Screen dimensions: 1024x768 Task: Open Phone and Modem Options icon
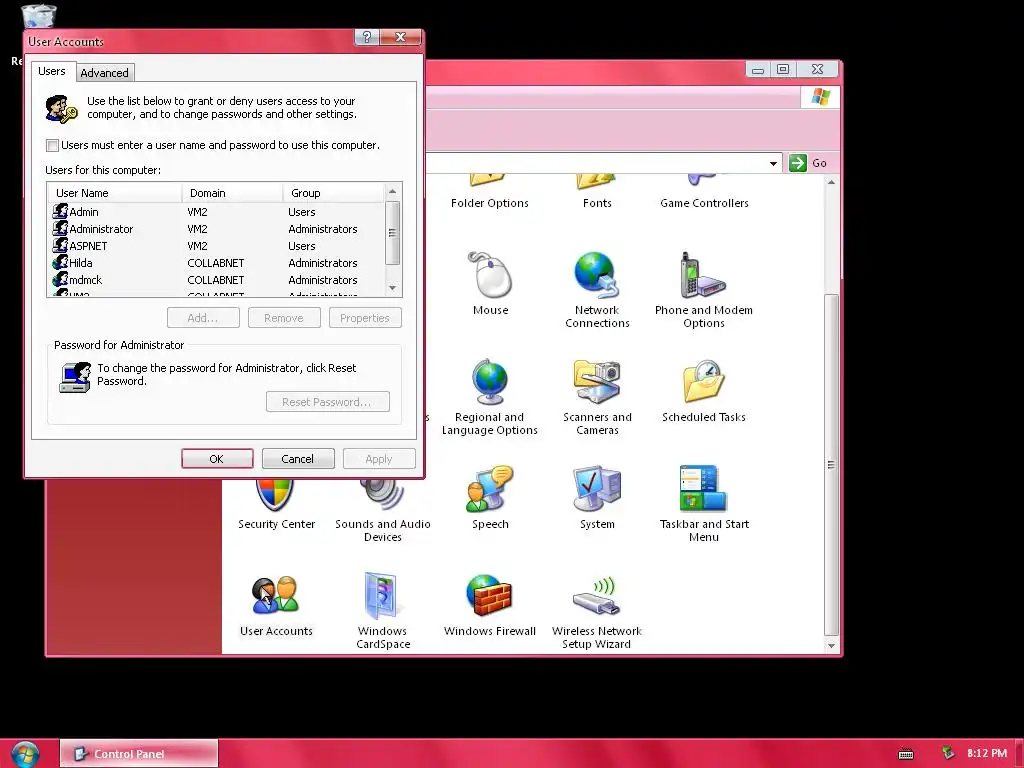(703, 276)
